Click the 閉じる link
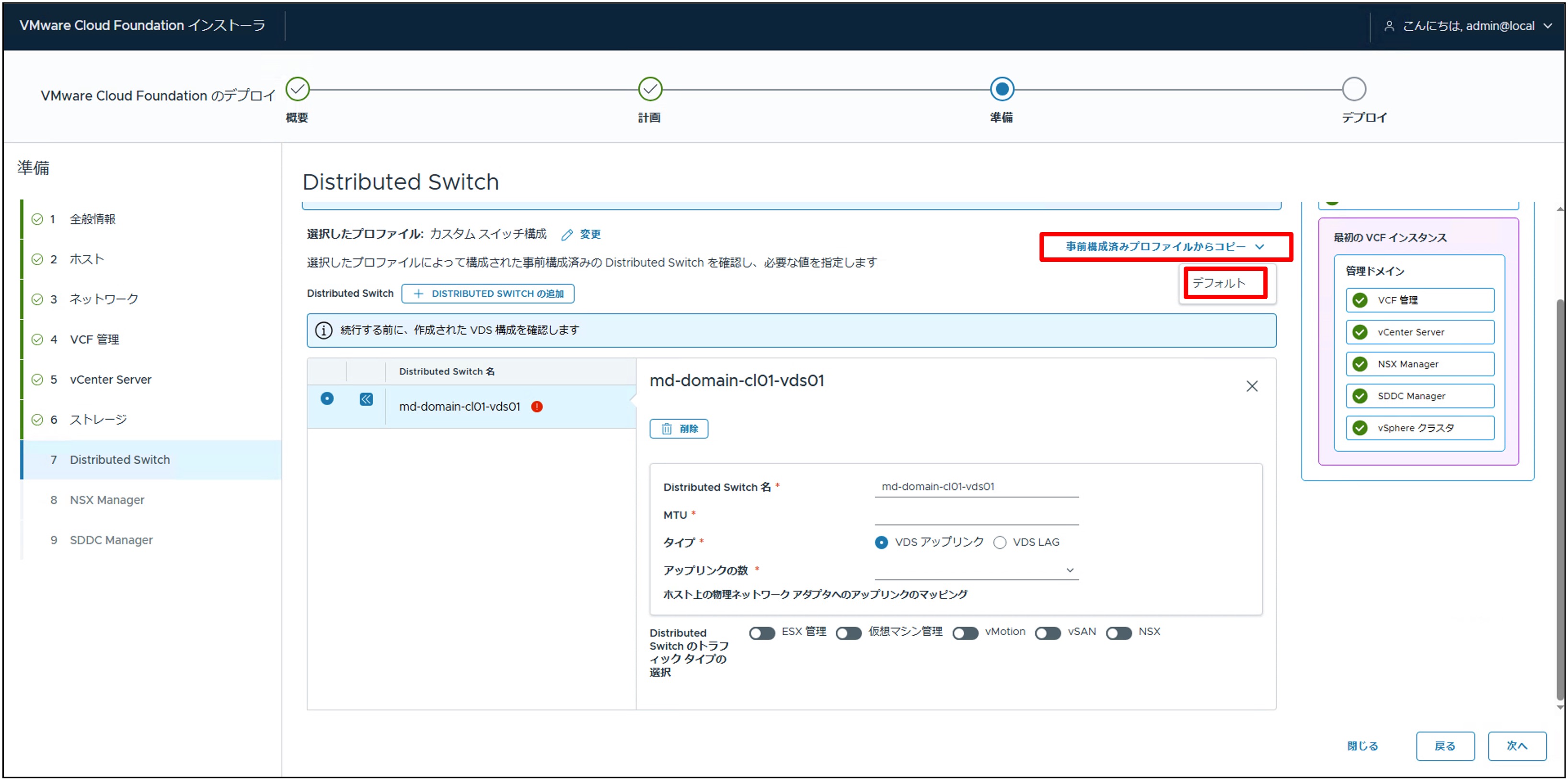 (x=1363, y=746)
